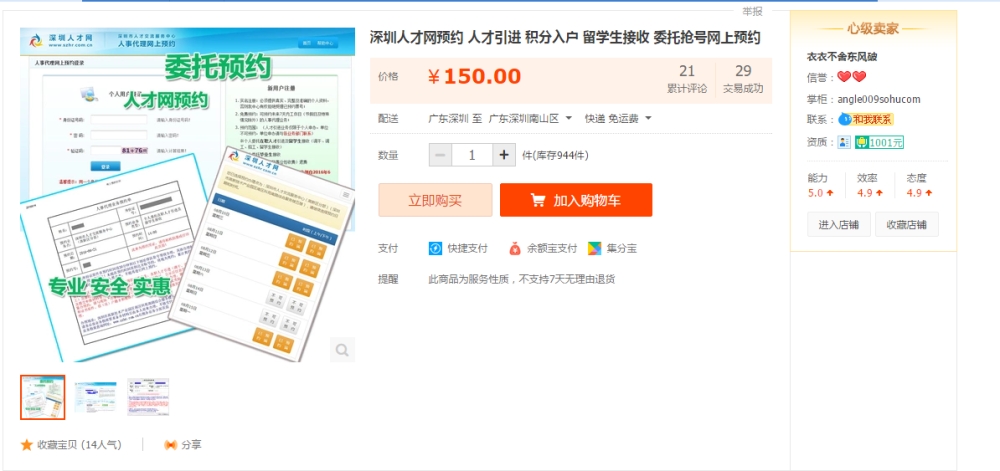
Task: Click the 1001元 deposit badge
Action: 879,142
